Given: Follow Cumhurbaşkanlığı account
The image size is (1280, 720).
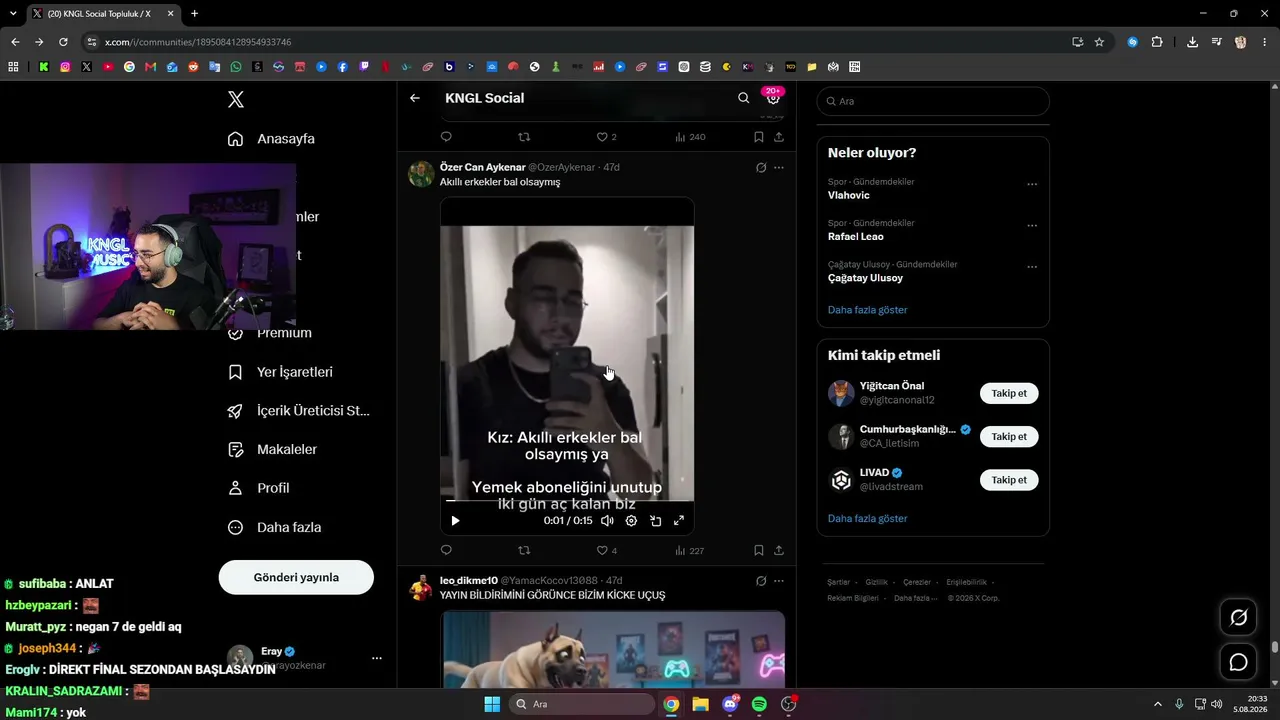Looking at the screenshot, I should (1009, 436).
